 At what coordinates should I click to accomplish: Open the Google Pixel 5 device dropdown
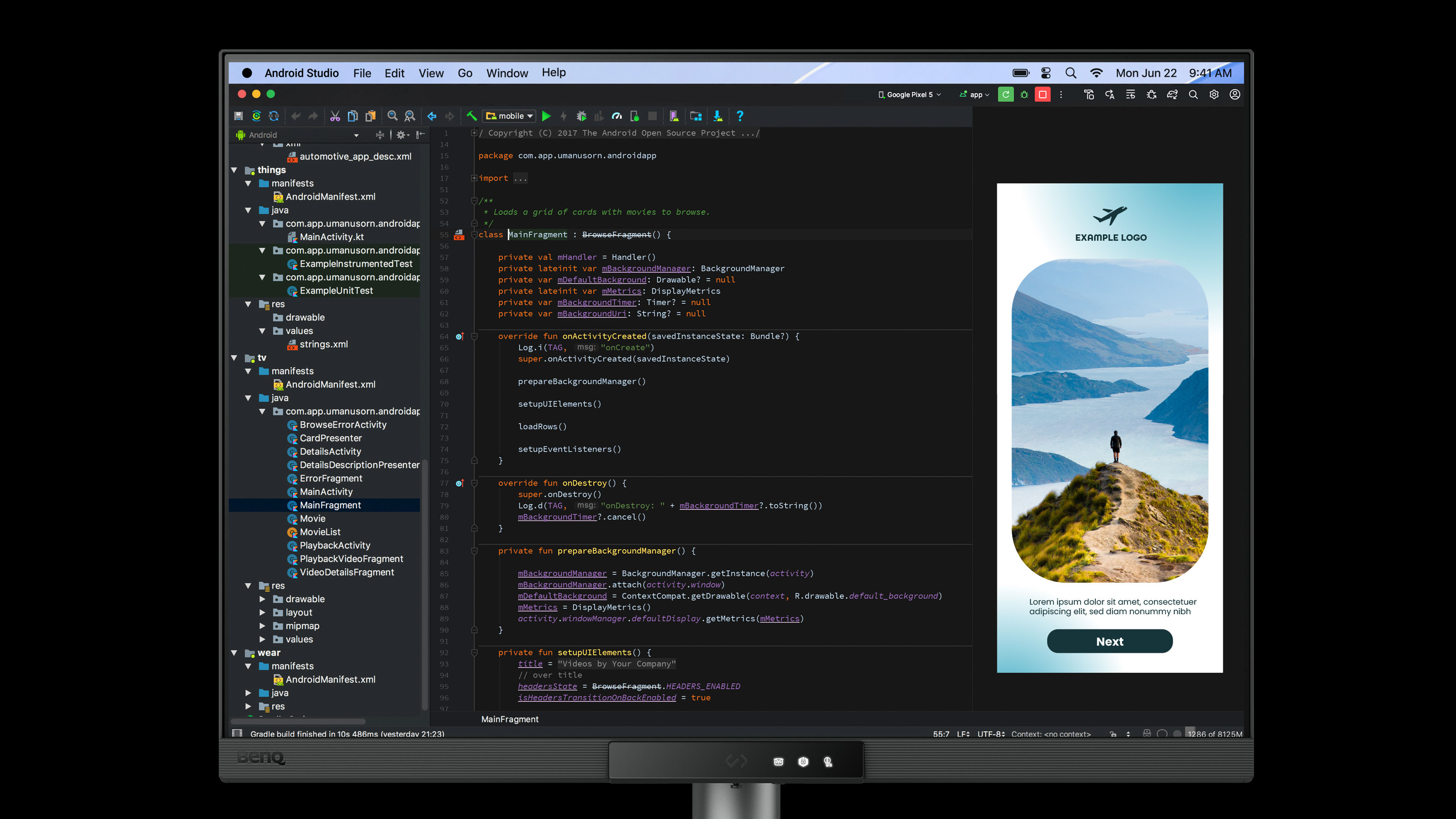tap(910, 94)
